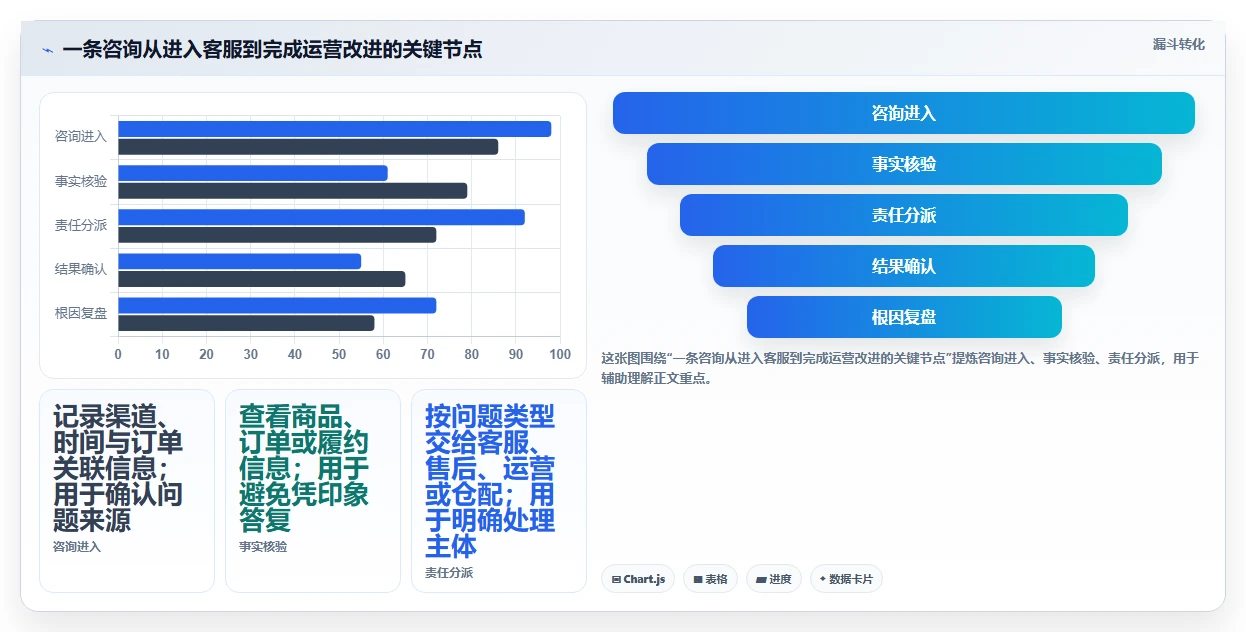1246x632 pixels.
Task: Open the green card starting with 查看商品
Action: pos(313,490)
